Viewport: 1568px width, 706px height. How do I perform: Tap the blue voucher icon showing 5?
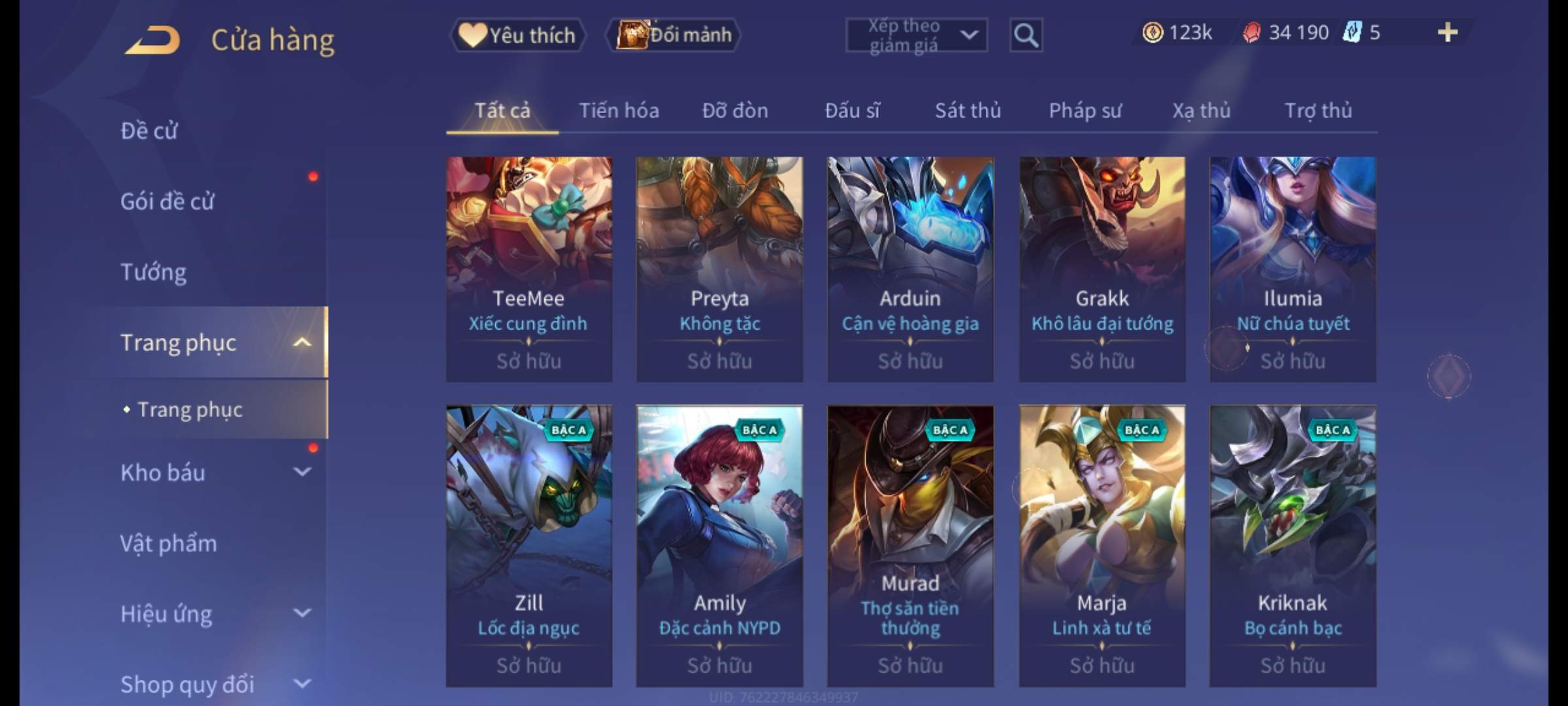point(1352,32)
